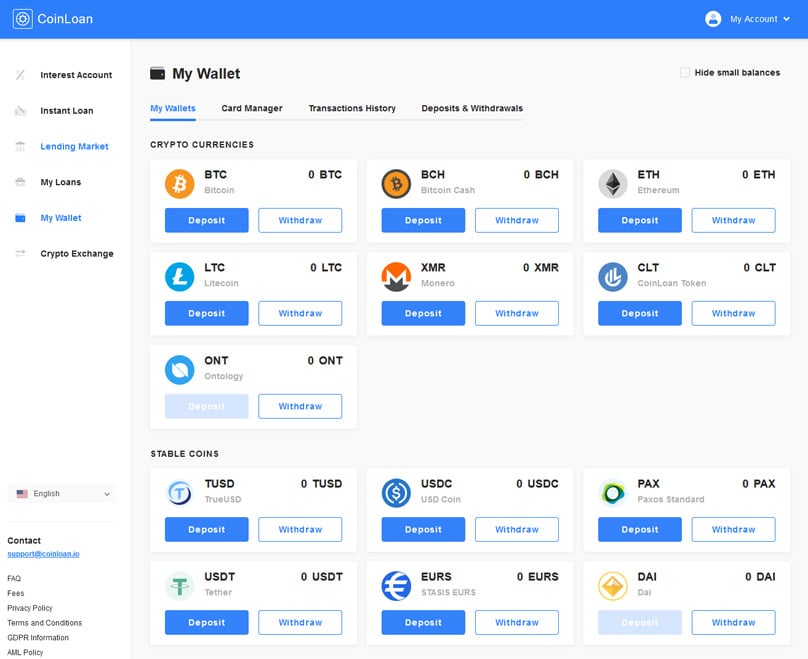Email support@coinloan.io link

[43, 554]
